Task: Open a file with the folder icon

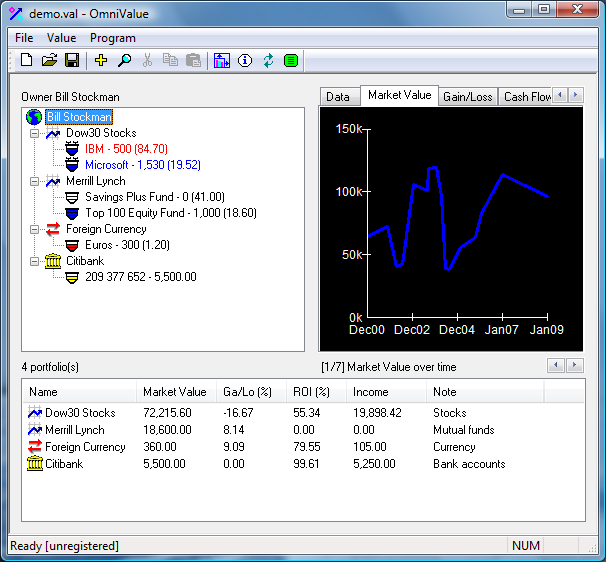Action: tap(49, 60)
